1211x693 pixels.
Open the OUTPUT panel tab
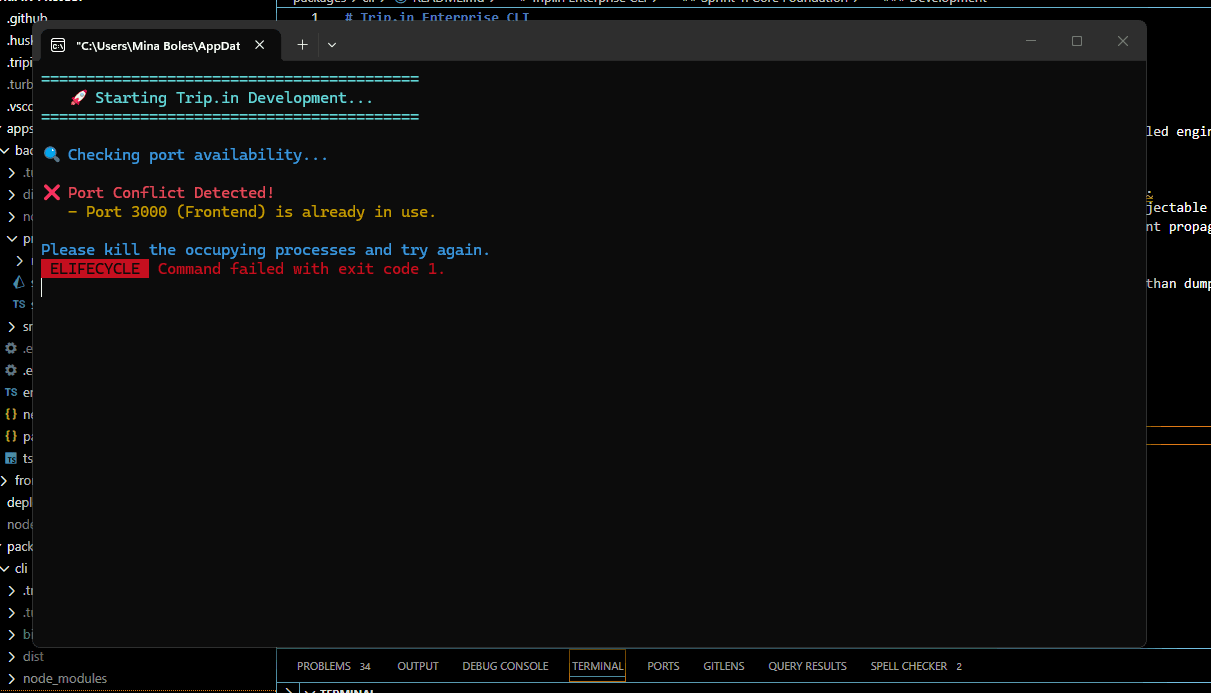coord(418,666)
